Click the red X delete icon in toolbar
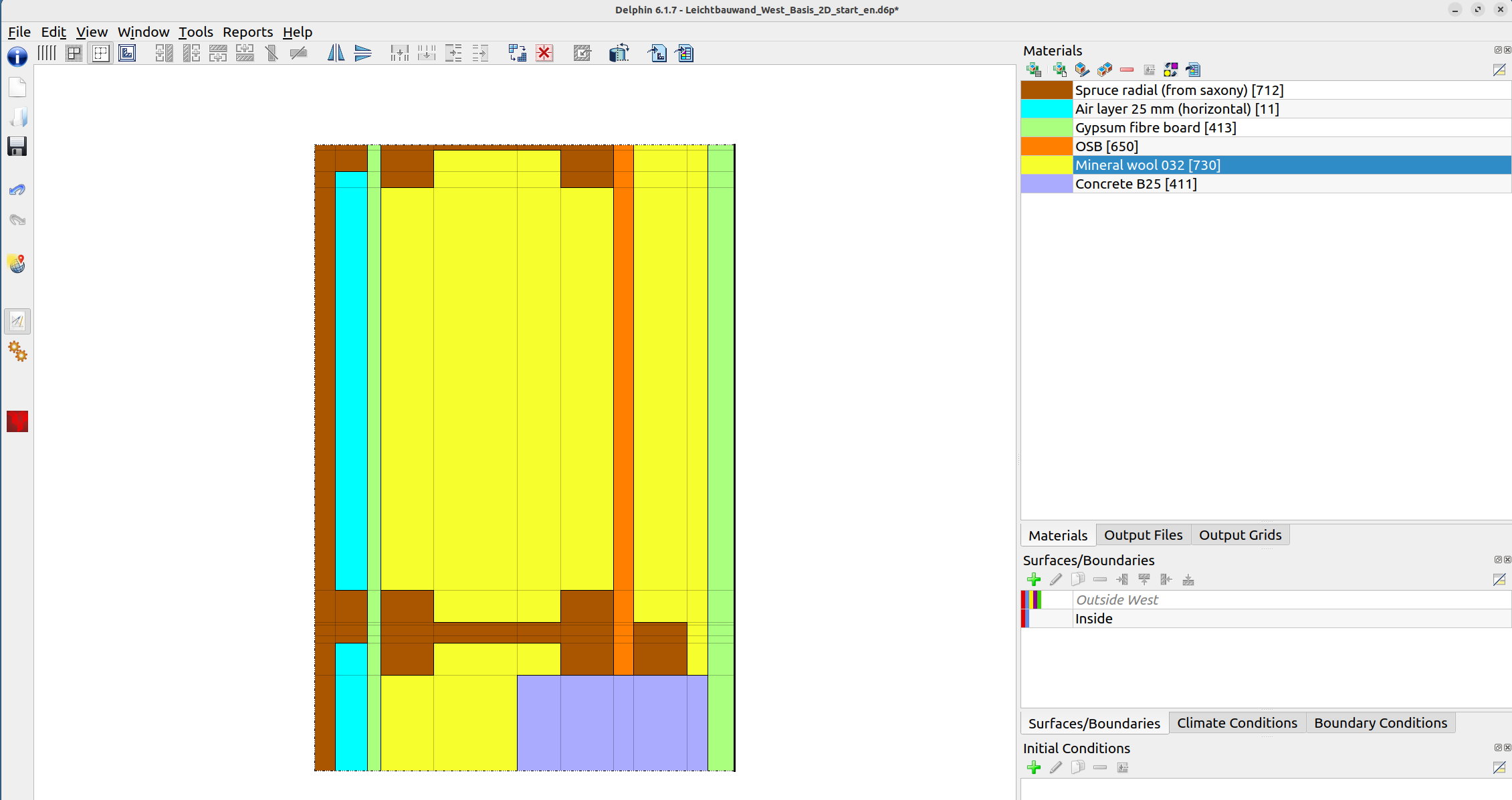This screenshot has width=1512, height=800. [544, 53]
